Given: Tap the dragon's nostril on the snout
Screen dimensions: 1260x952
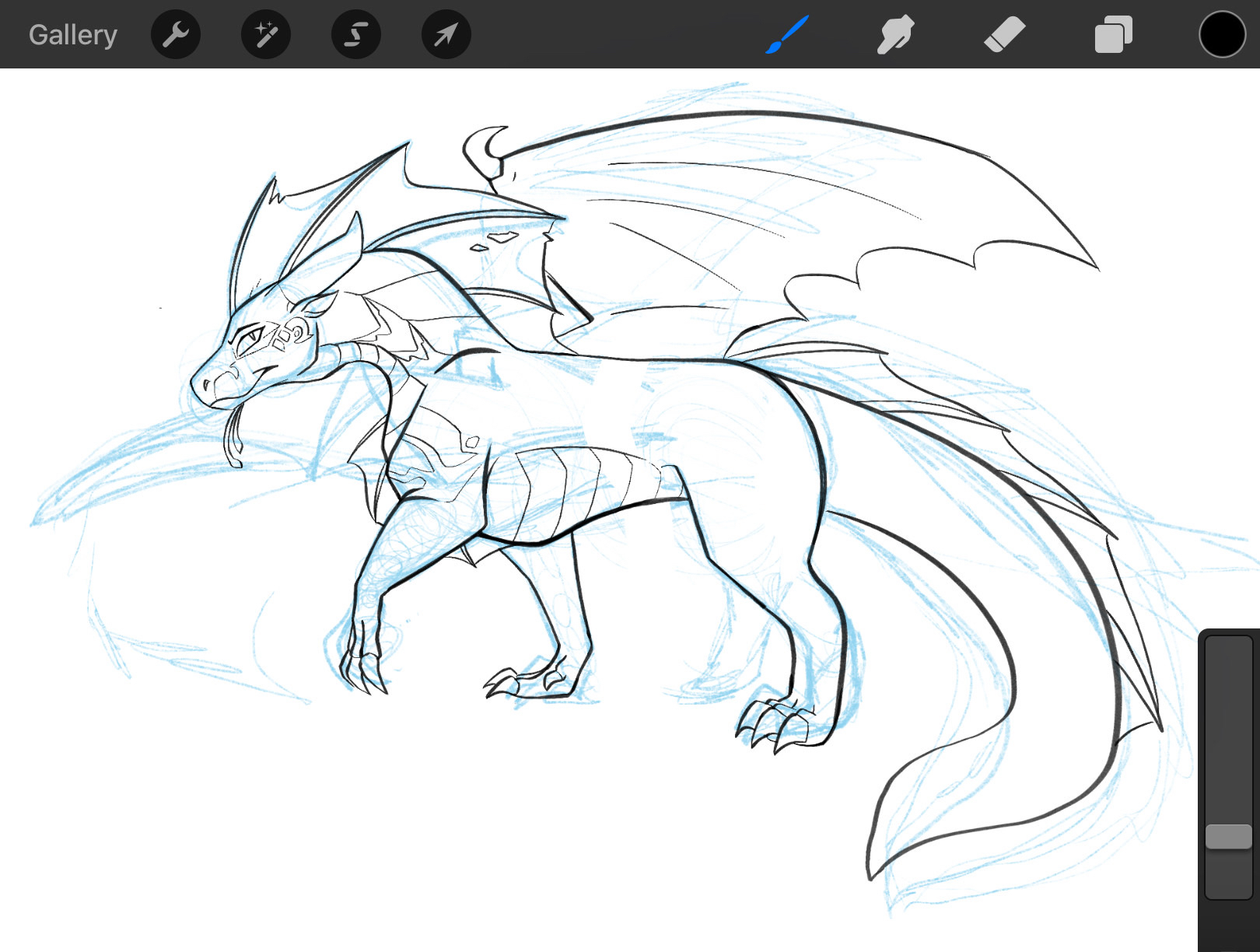Looking at the screenshot, I should [x=205, y=384].
